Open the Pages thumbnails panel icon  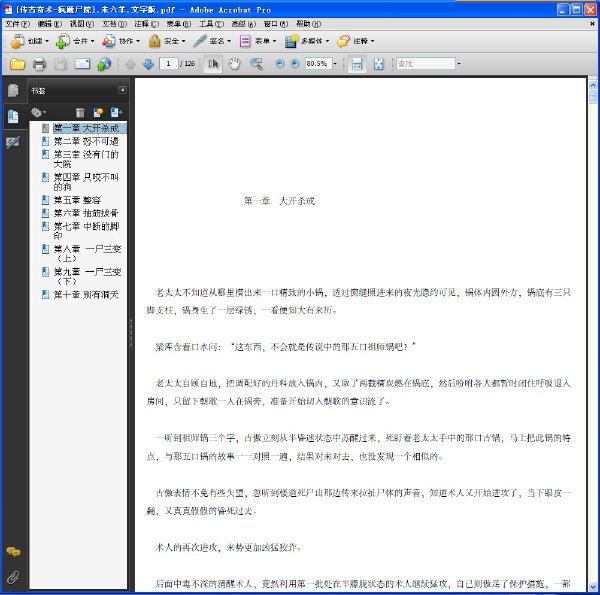point(13,90)
